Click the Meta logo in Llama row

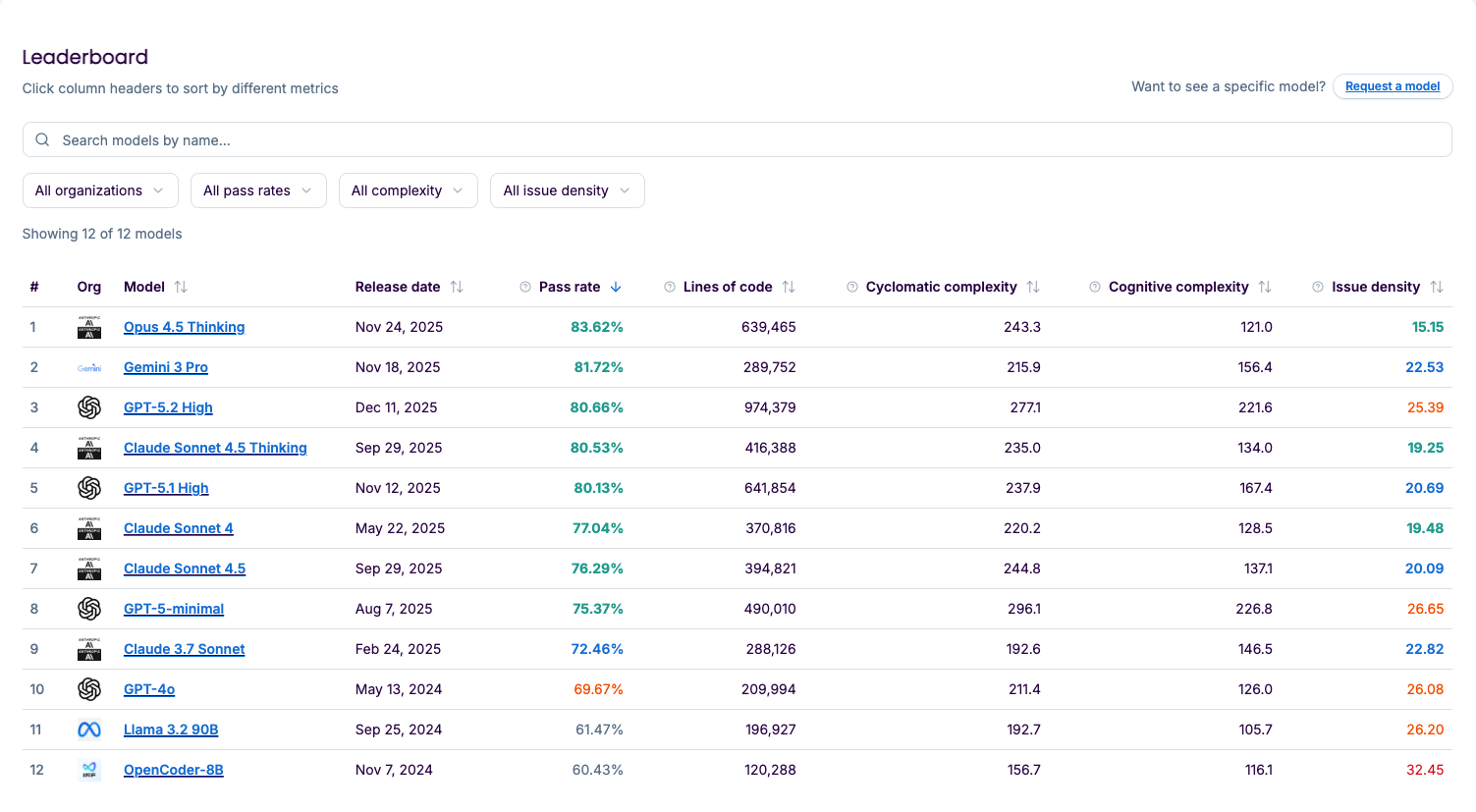(x=89, y=730)
